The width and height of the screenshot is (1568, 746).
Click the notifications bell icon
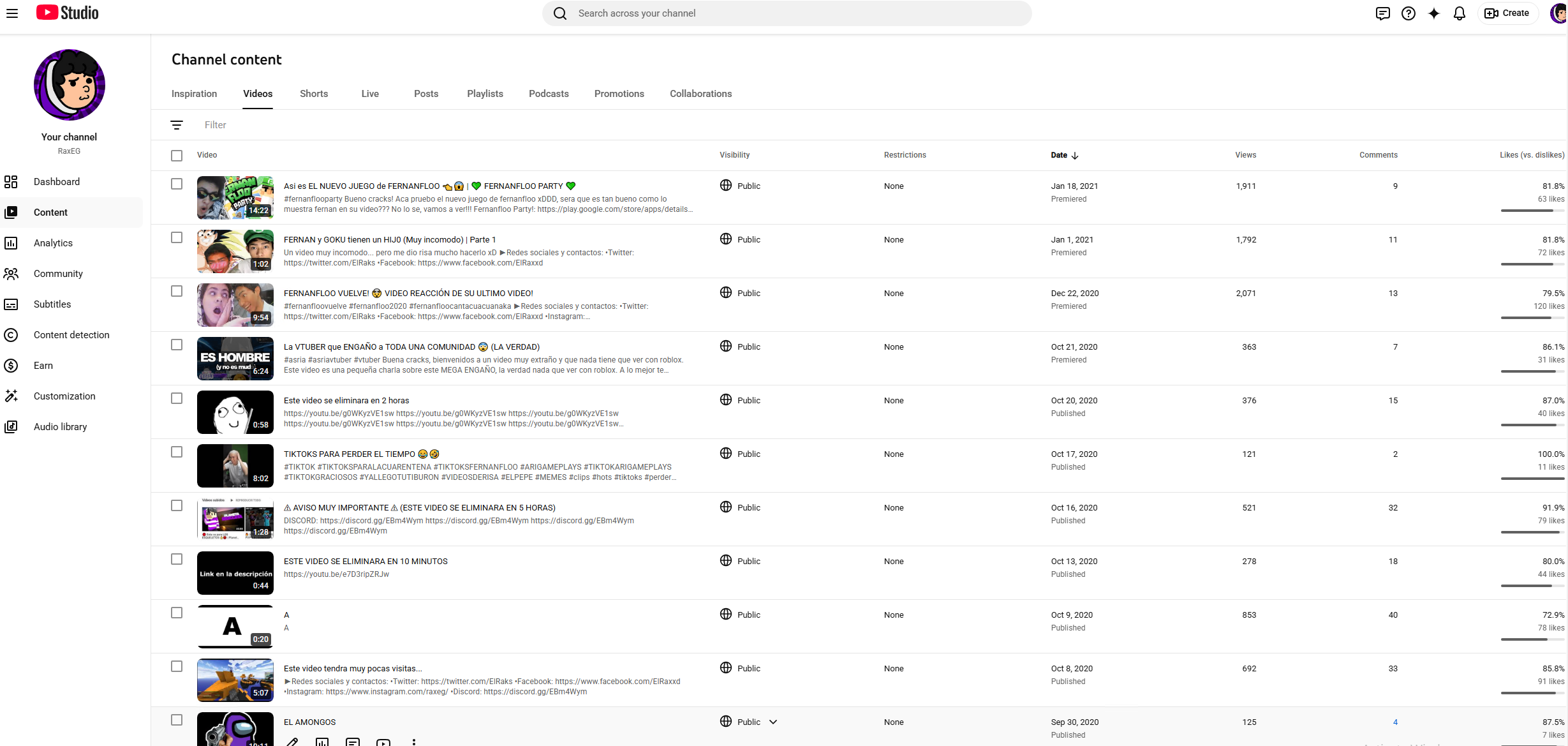pos(1459,13)
